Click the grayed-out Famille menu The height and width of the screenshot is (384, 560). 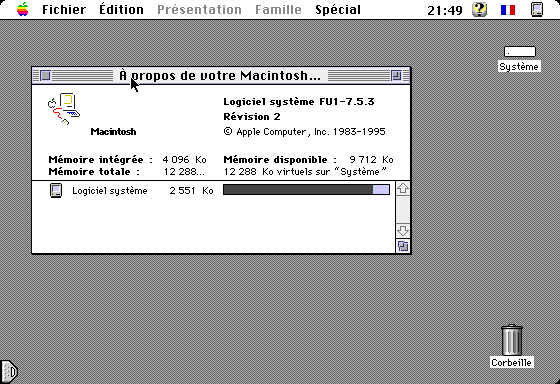coord(278,10)
